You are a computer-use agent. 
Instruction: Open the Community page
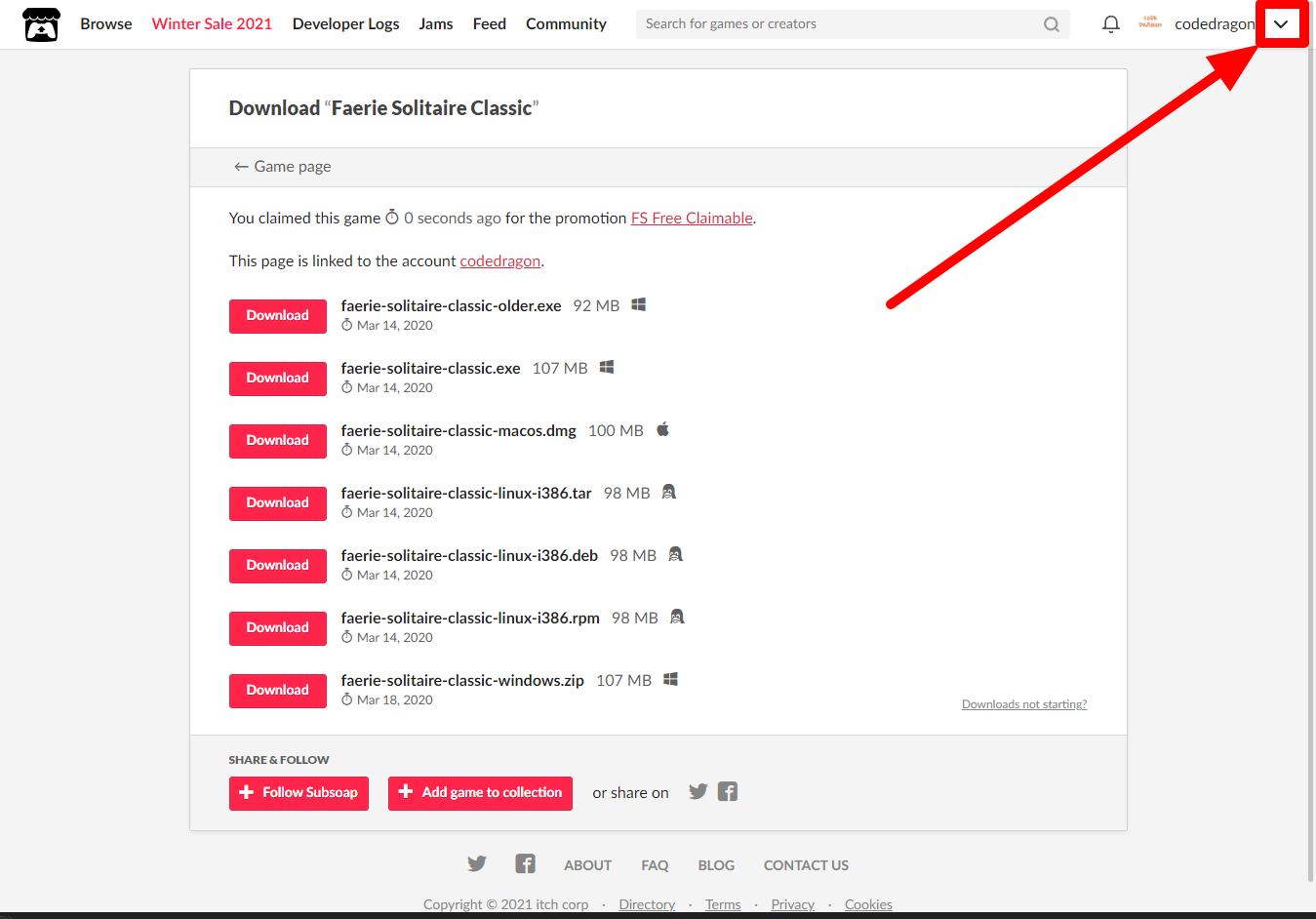tap(566, 24)
